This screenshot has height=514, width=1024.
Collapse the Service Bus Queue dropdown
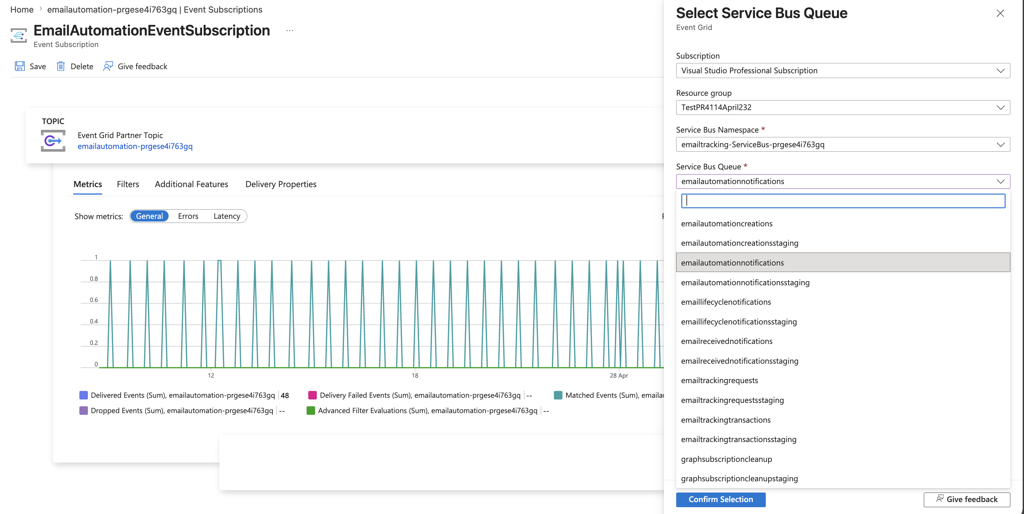843,182
